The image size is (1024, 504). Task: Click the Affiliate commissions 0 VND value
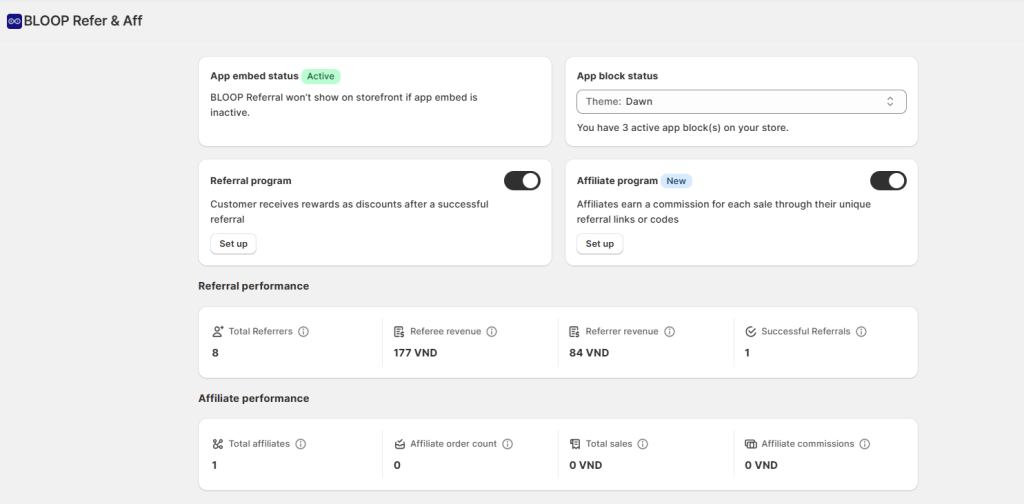click(x=761, y=465)
